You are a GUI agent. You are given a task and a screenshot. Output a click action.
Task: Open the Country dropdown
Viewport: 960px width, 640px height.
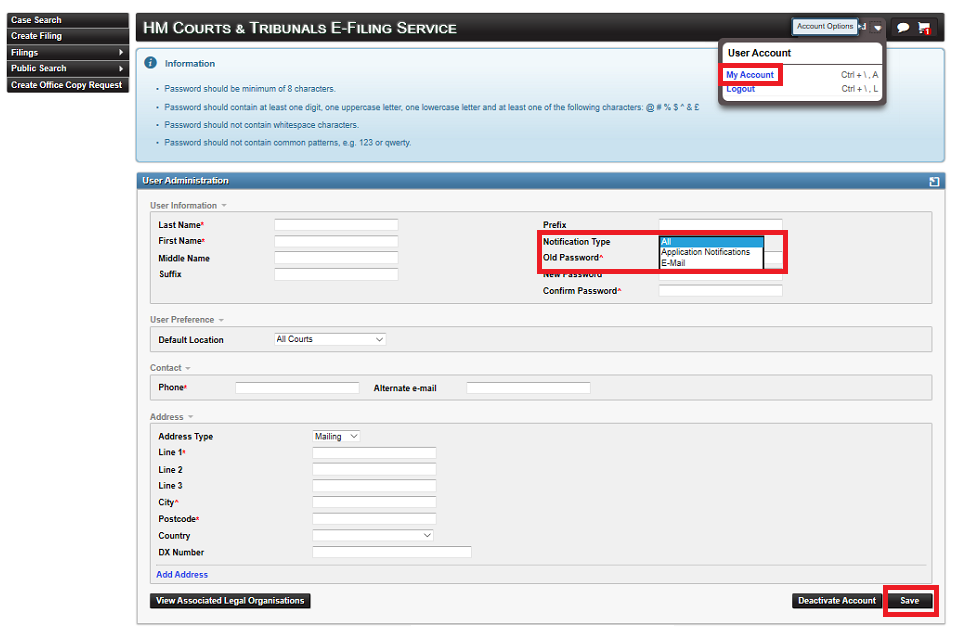coord(373,536)
